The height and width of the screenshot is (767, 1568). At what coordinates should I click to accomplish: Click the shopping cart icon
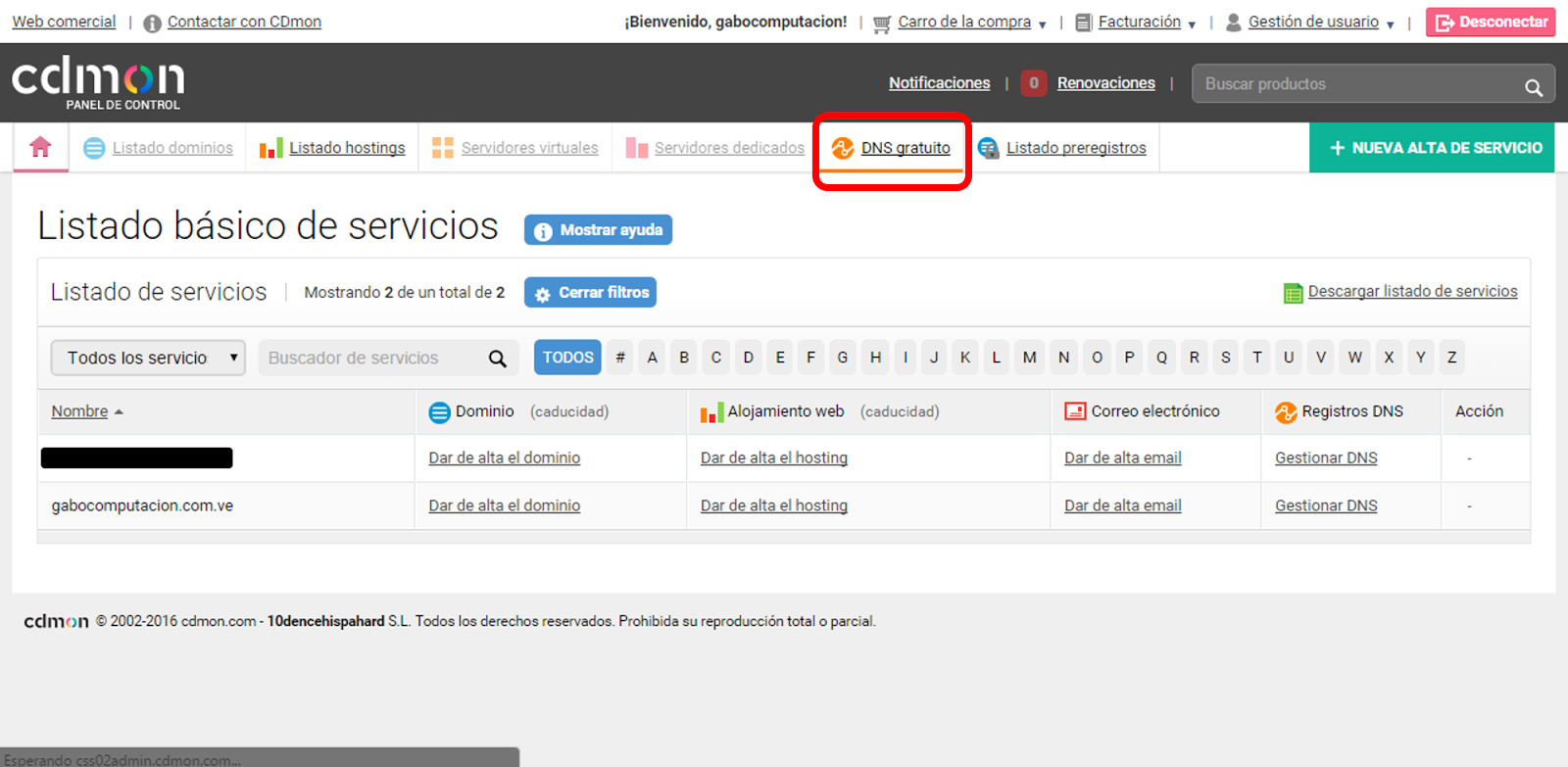882,24
